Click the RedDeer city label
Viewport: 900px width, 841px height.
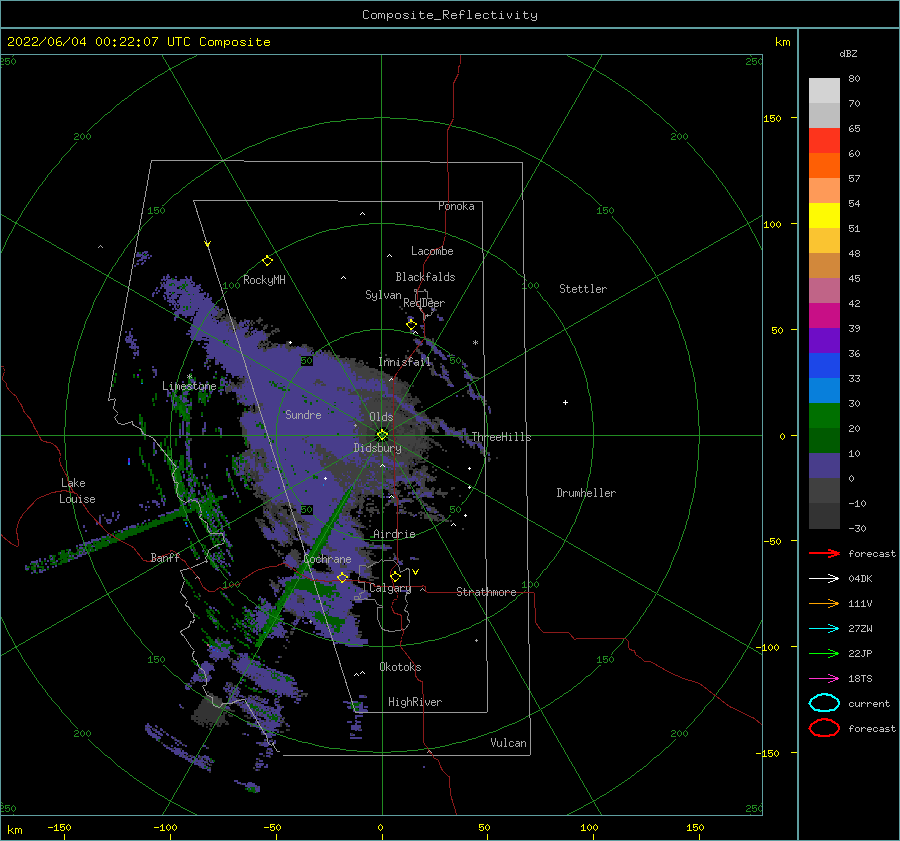[424, 303]
